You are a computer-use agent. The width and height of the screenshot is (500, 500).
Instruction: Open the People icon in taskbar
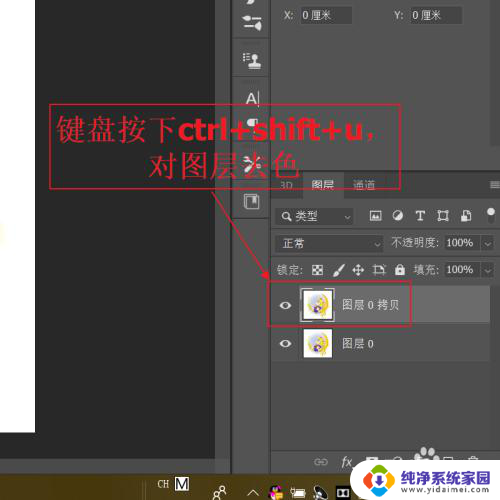pyautogui.click(x=220, y=492)
